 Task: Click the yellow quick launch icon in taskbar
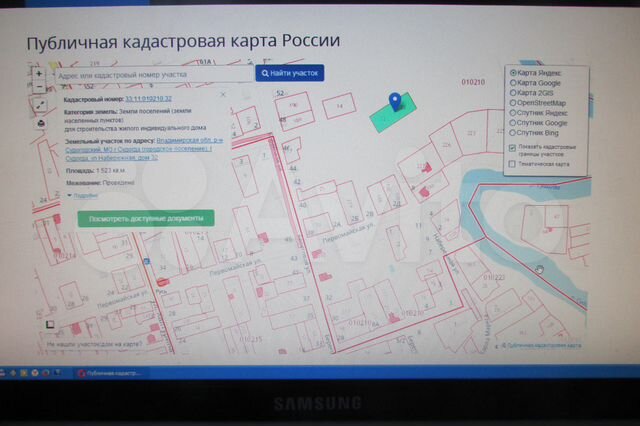coord(24,373)
